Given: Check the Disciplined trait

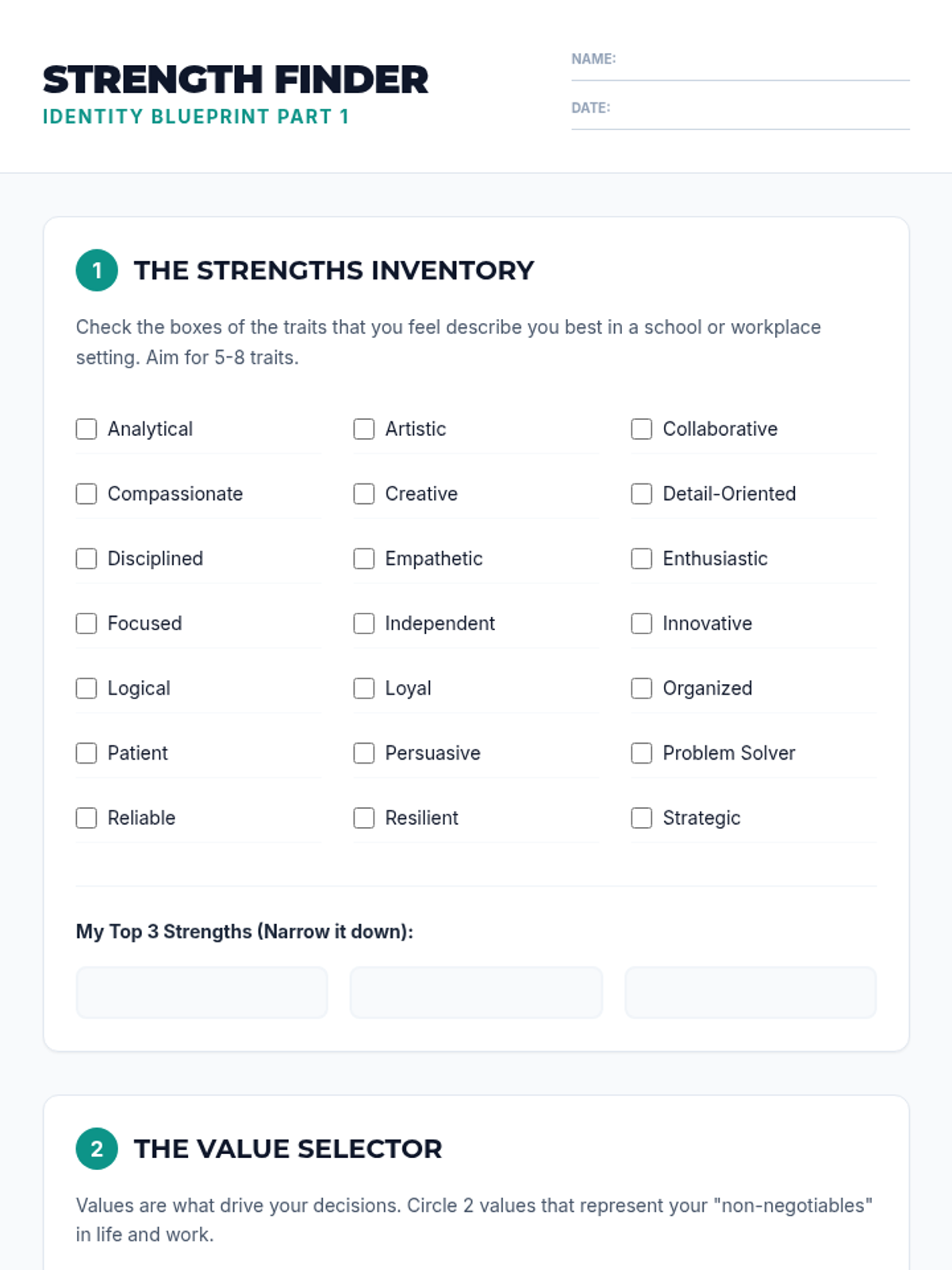Looking at the screenshot, I should (x=86, y=559).
